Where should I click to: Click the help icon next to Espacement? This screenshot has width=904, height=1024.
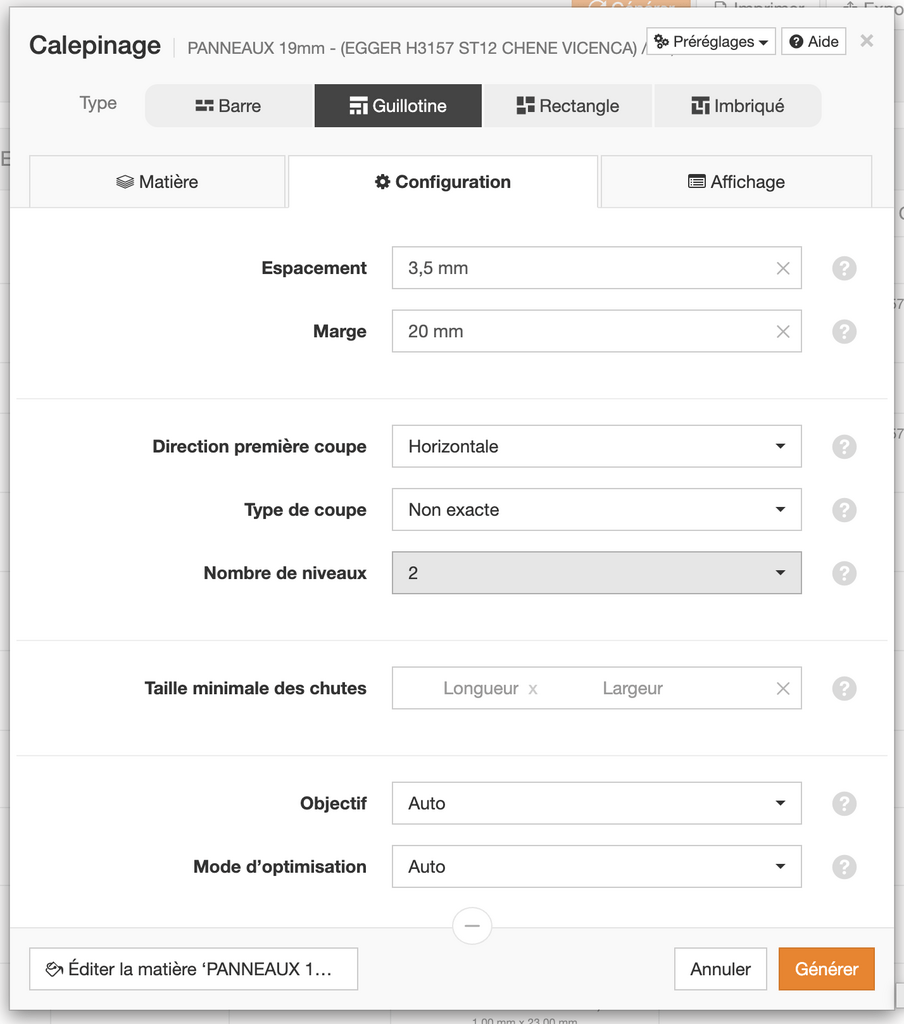(844, 268)
